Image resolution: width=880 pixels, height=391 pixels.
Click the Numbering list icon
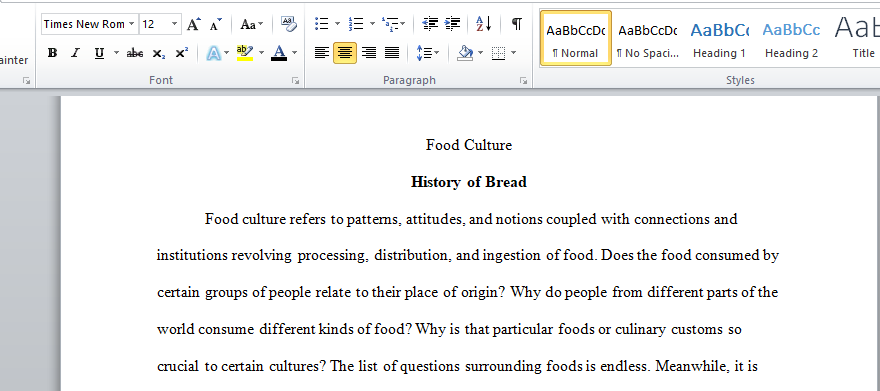point(356,24)
